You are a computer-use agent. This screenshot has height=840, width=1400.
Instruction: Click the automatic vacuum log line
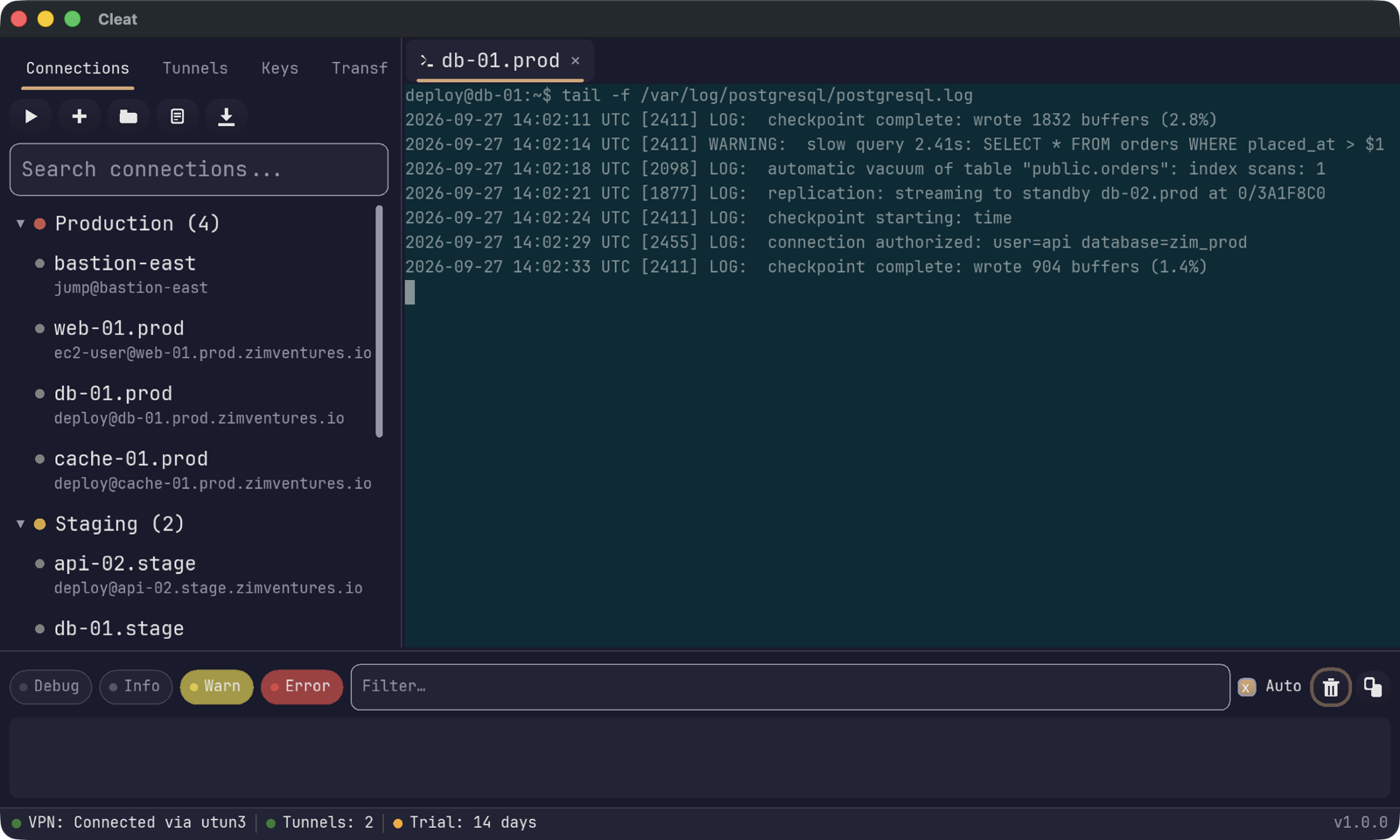pos(865,169)
